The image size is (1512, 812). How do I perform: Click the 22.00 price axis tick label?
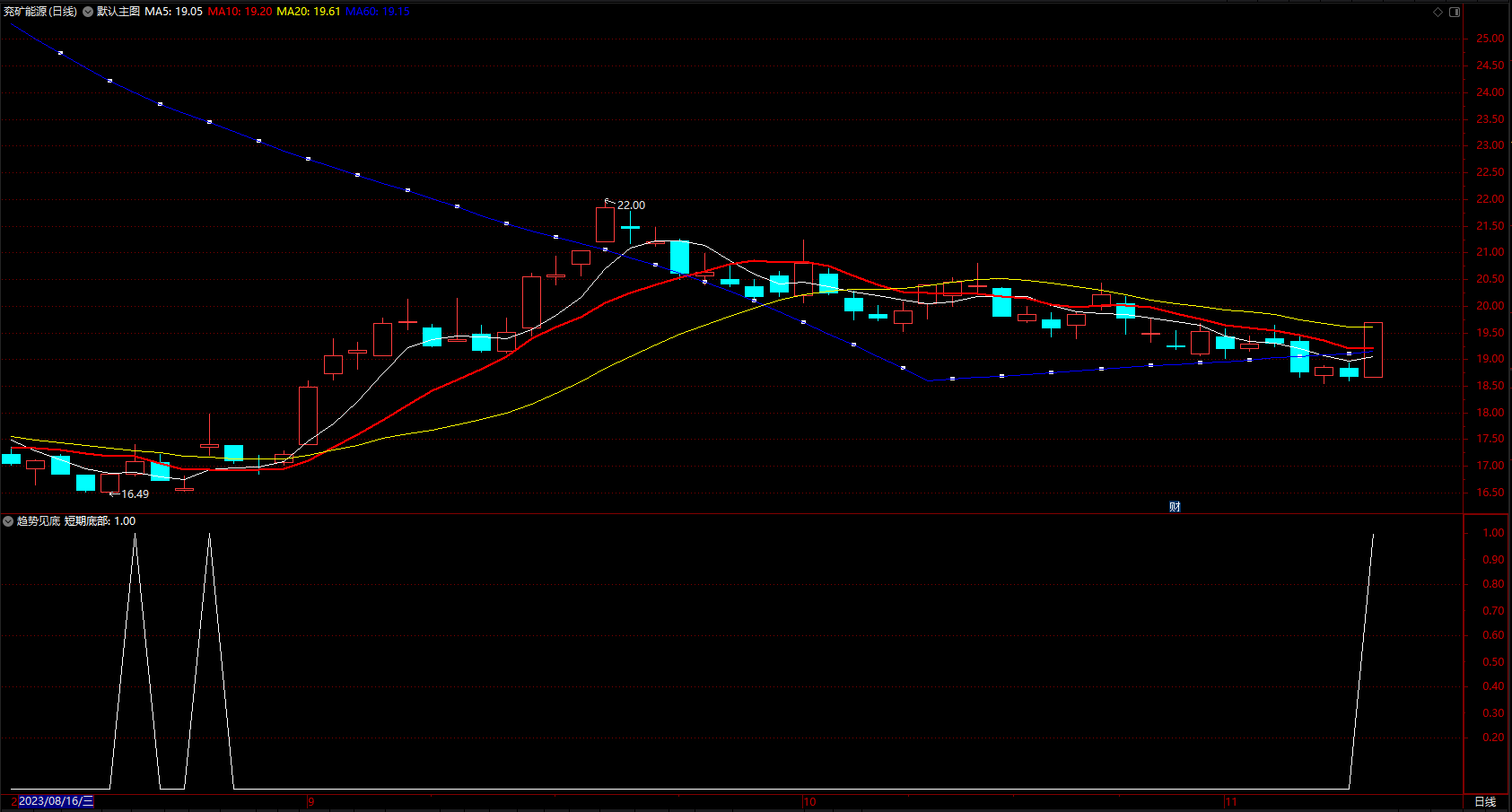tap(1490, 199)
